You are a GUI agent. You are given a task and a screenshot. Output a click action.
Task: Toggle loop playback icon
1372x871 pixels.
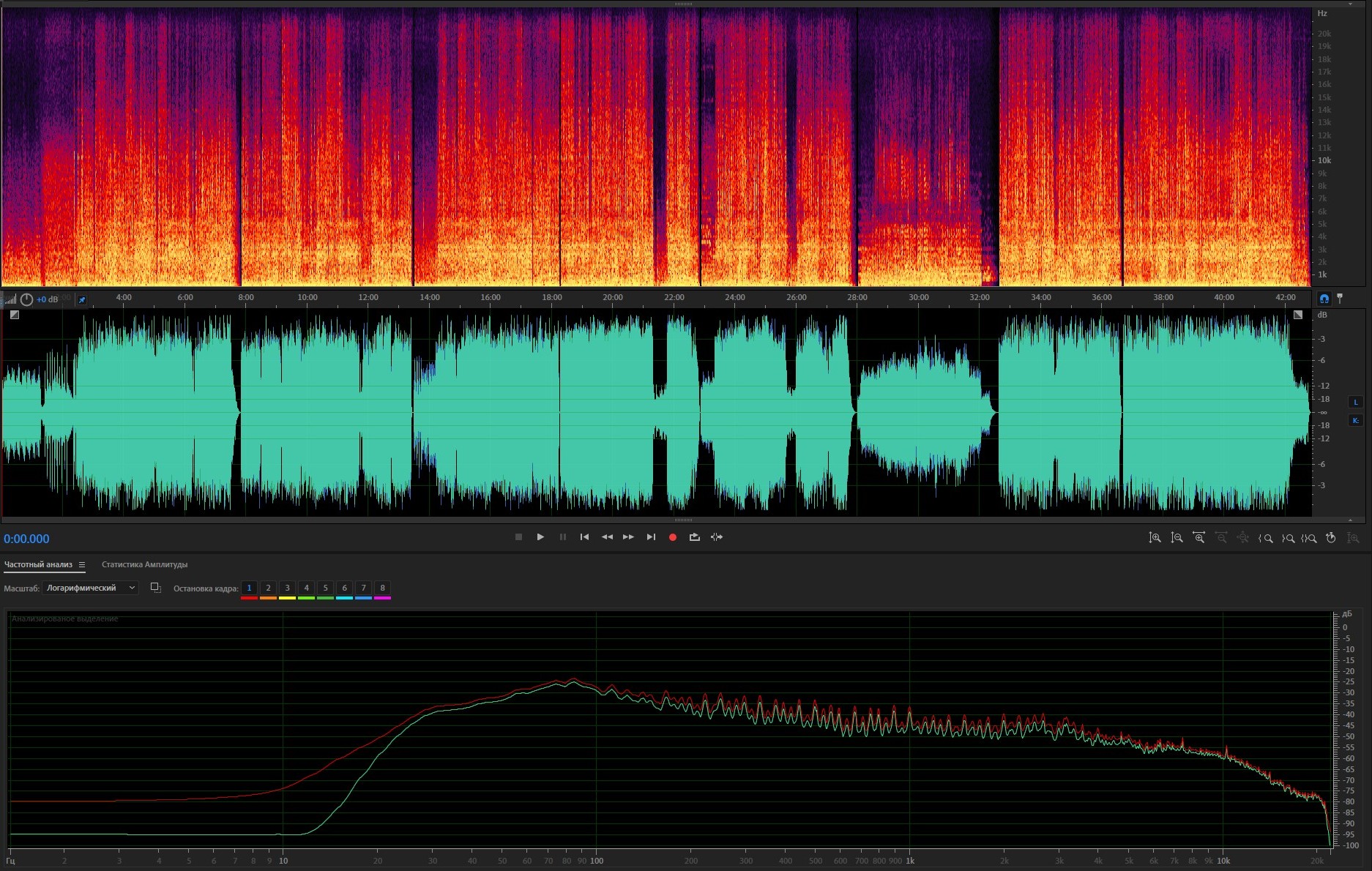pos(694,537)
